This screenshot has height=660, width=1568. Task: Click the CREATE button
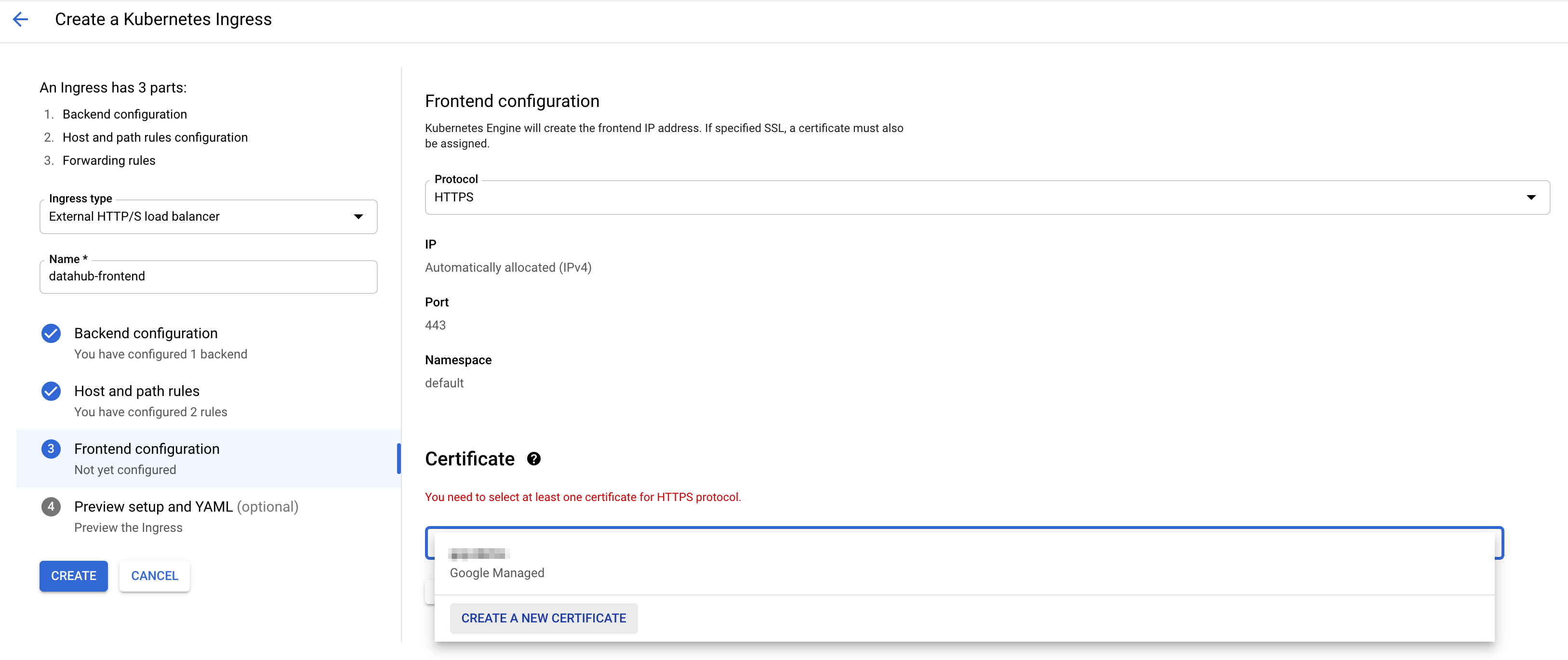click(74, 575)
